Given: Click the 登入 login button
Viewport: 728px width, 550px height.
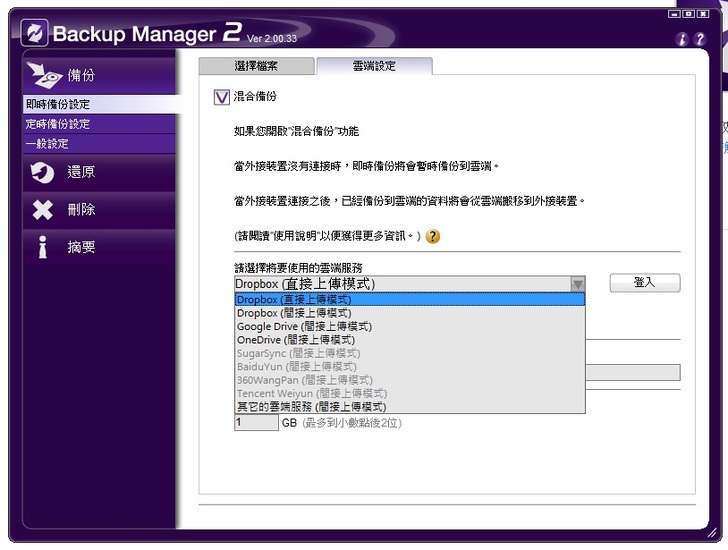Looking at the screenshot, I should tap(645, 283).
